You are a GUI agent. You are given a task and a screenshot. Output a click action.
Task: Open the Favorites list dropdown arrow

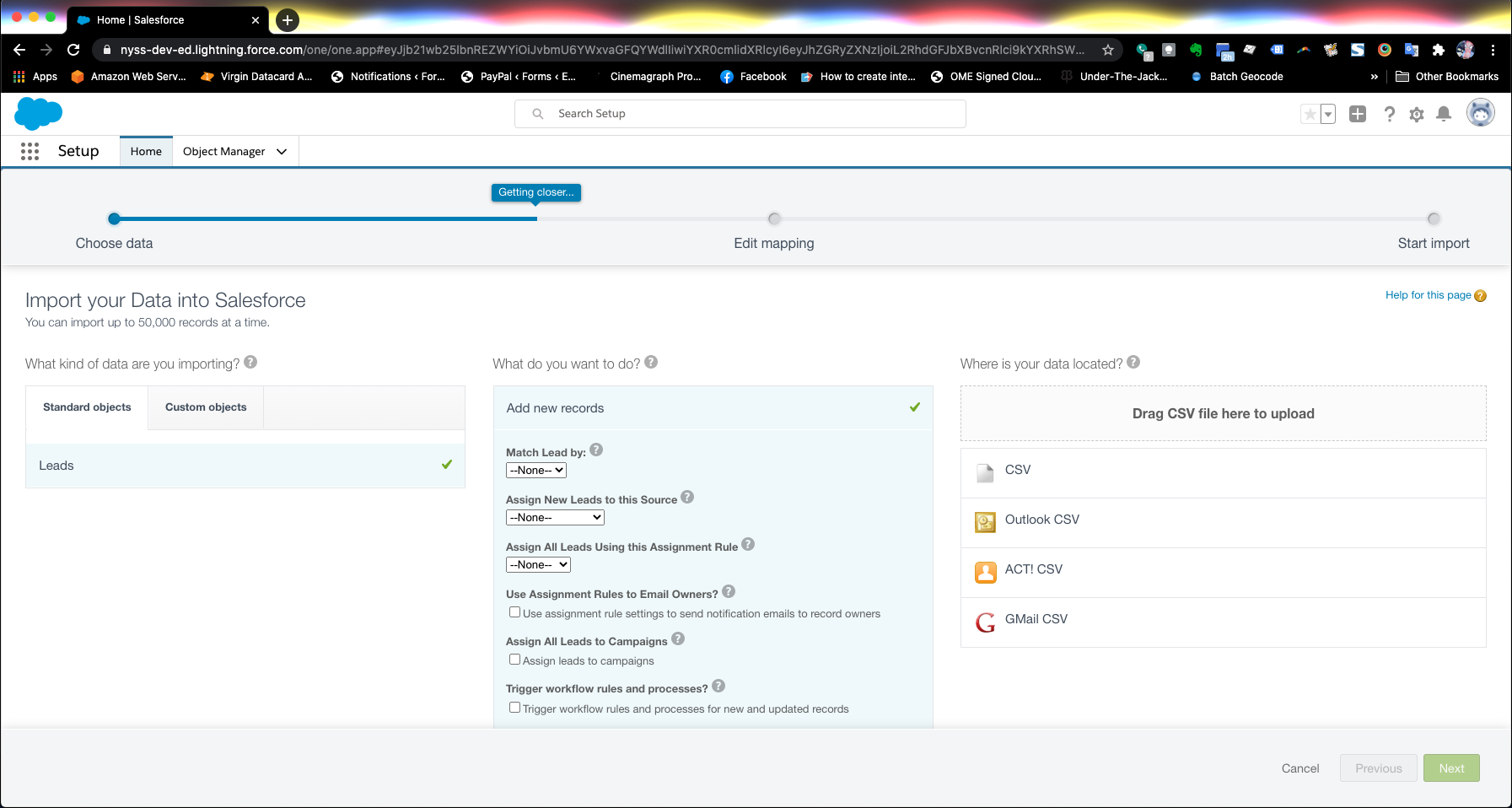[1328, 114]
